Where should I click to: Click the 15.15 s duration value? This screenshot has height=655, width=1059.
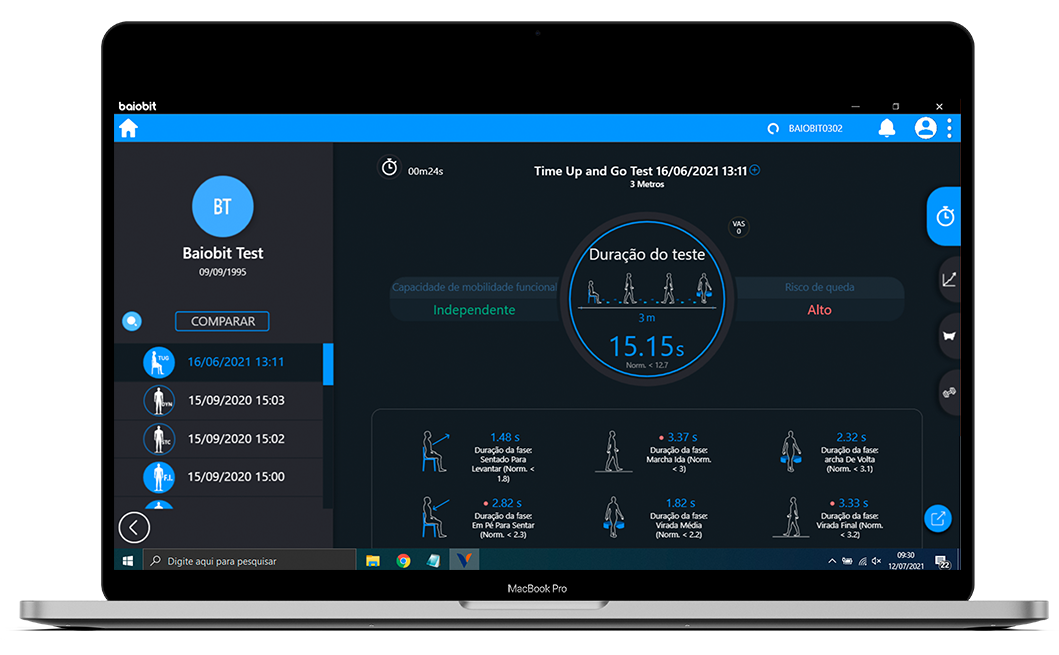[x=646, y=347]
